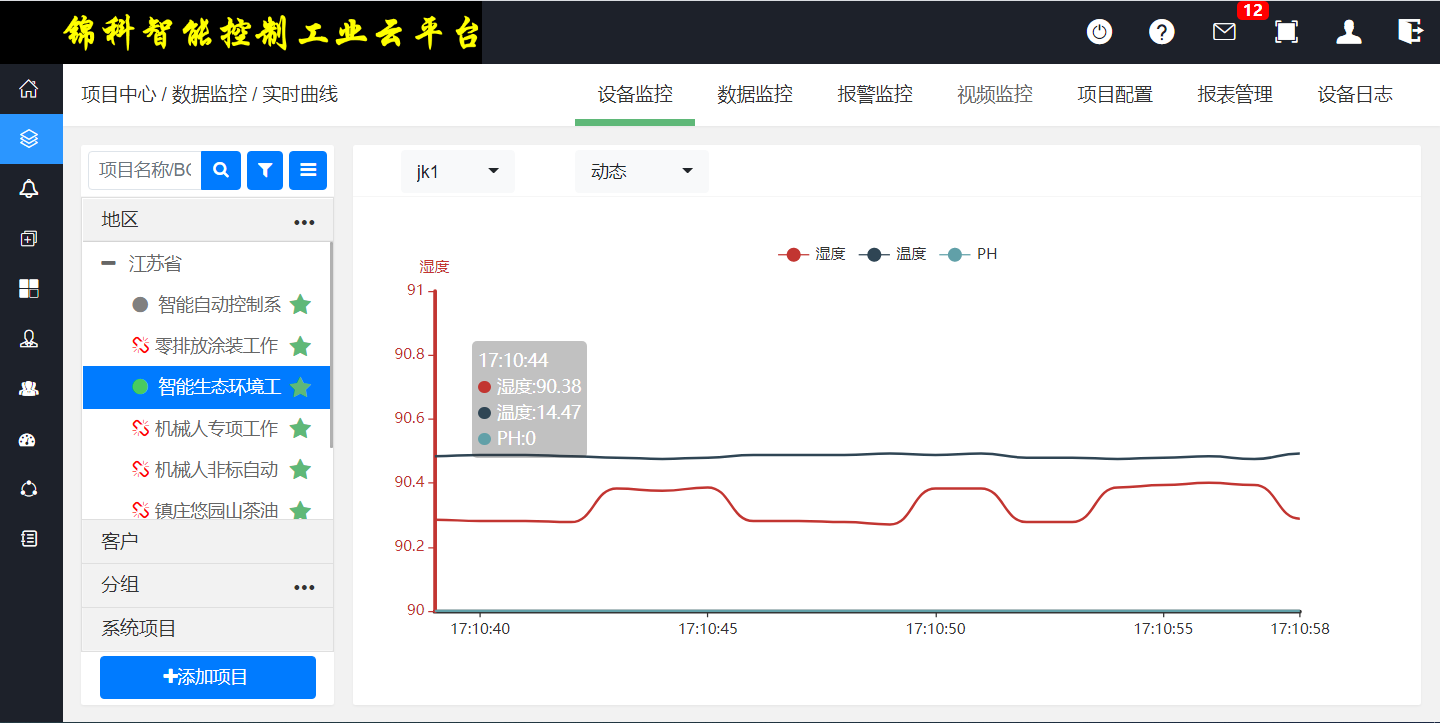Open the bell alarm icon in sidebar
This screenshot has width=1440, height=723.
coord(29,189)
